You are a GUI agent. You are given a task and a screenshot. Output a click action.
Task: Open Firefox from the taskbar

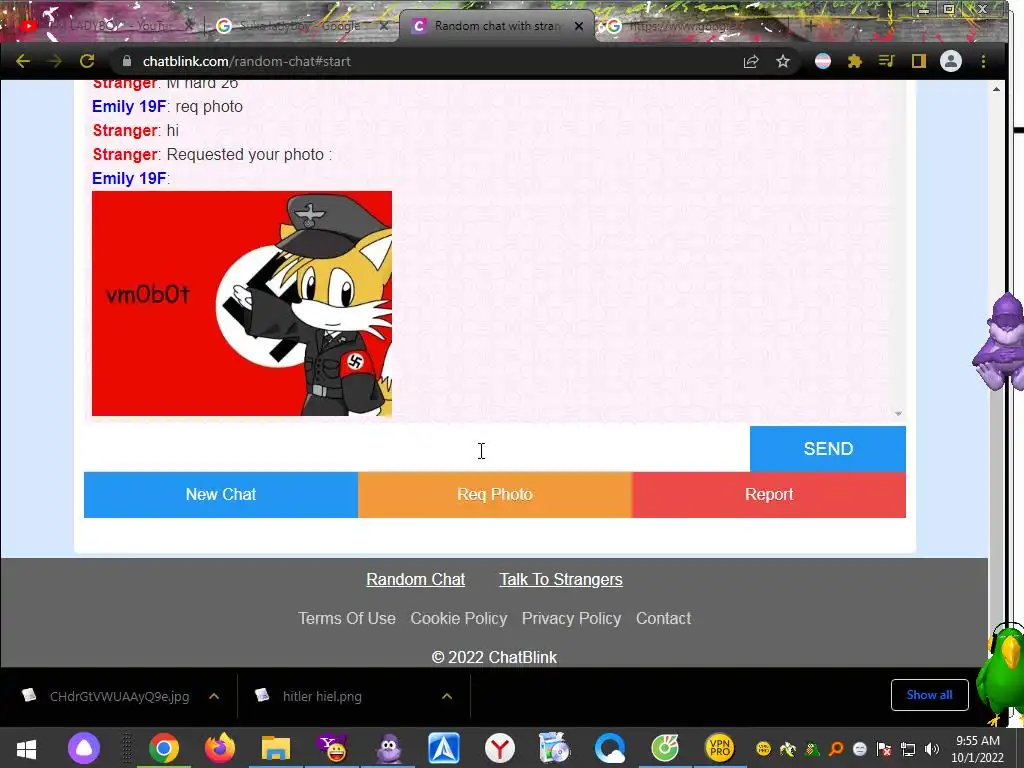[219, 748]
